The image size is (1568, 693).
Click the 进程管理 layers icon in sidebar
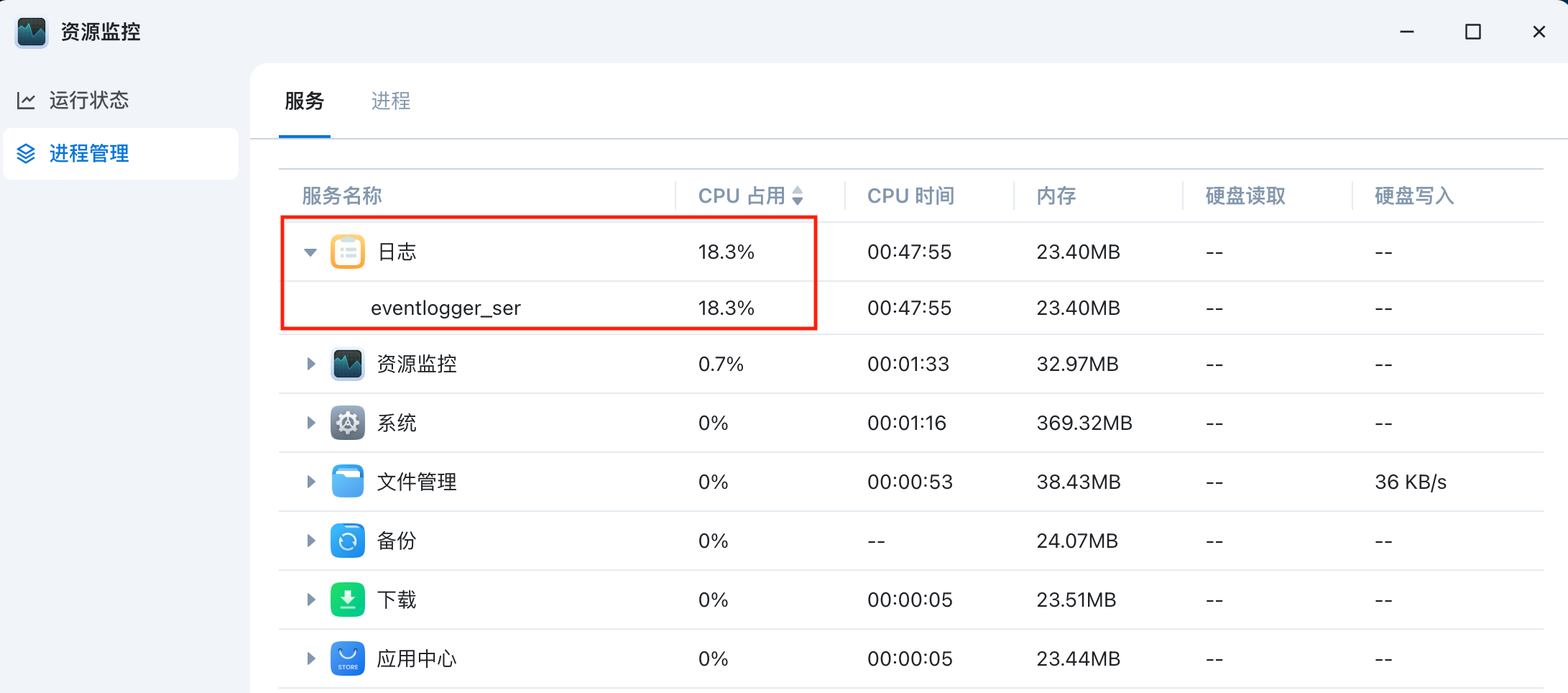(x=26, y=154)
